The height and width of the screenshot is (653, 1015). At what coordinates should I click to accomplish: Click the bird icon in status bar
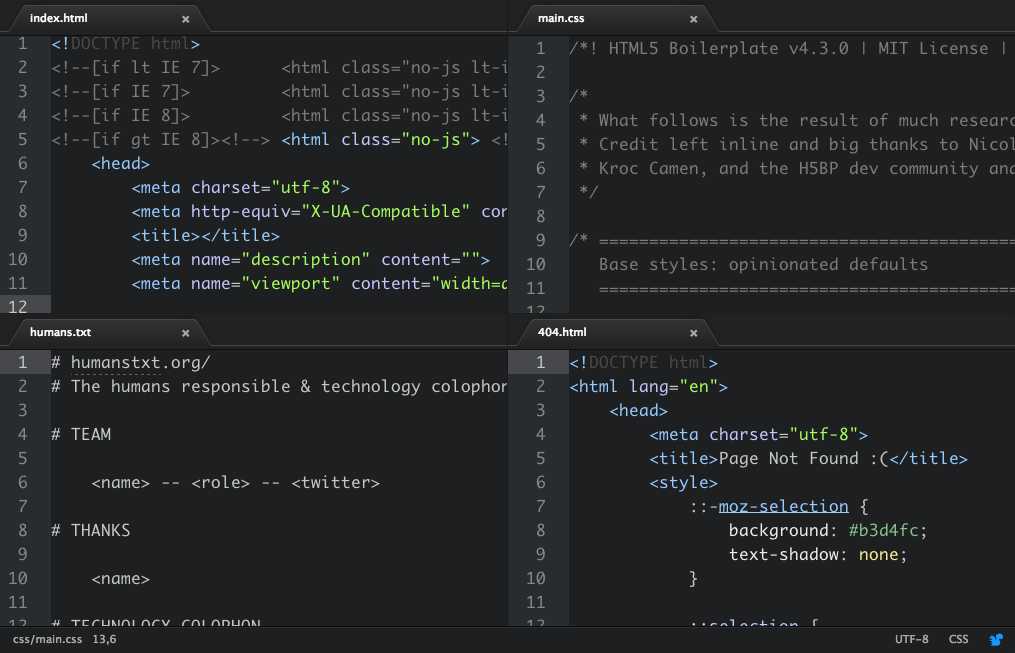pyautogui.click(x=996, y=639)
